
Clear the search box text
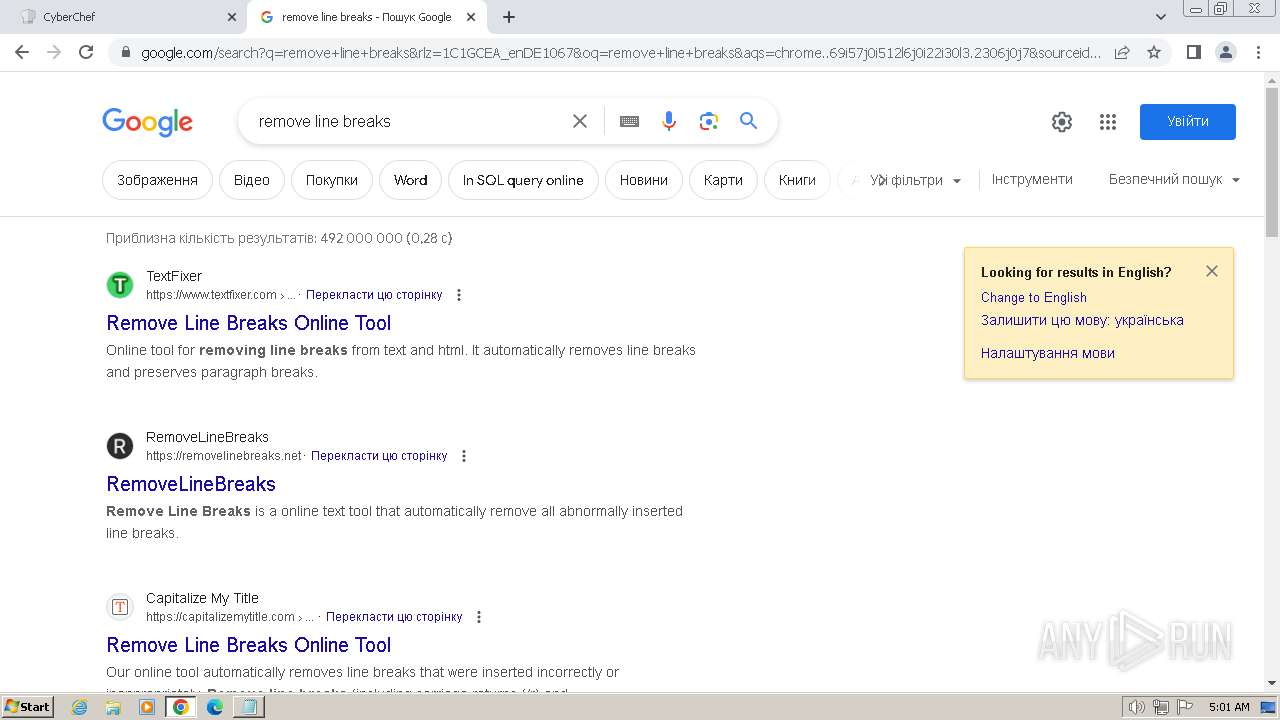(x=580, y=121)
